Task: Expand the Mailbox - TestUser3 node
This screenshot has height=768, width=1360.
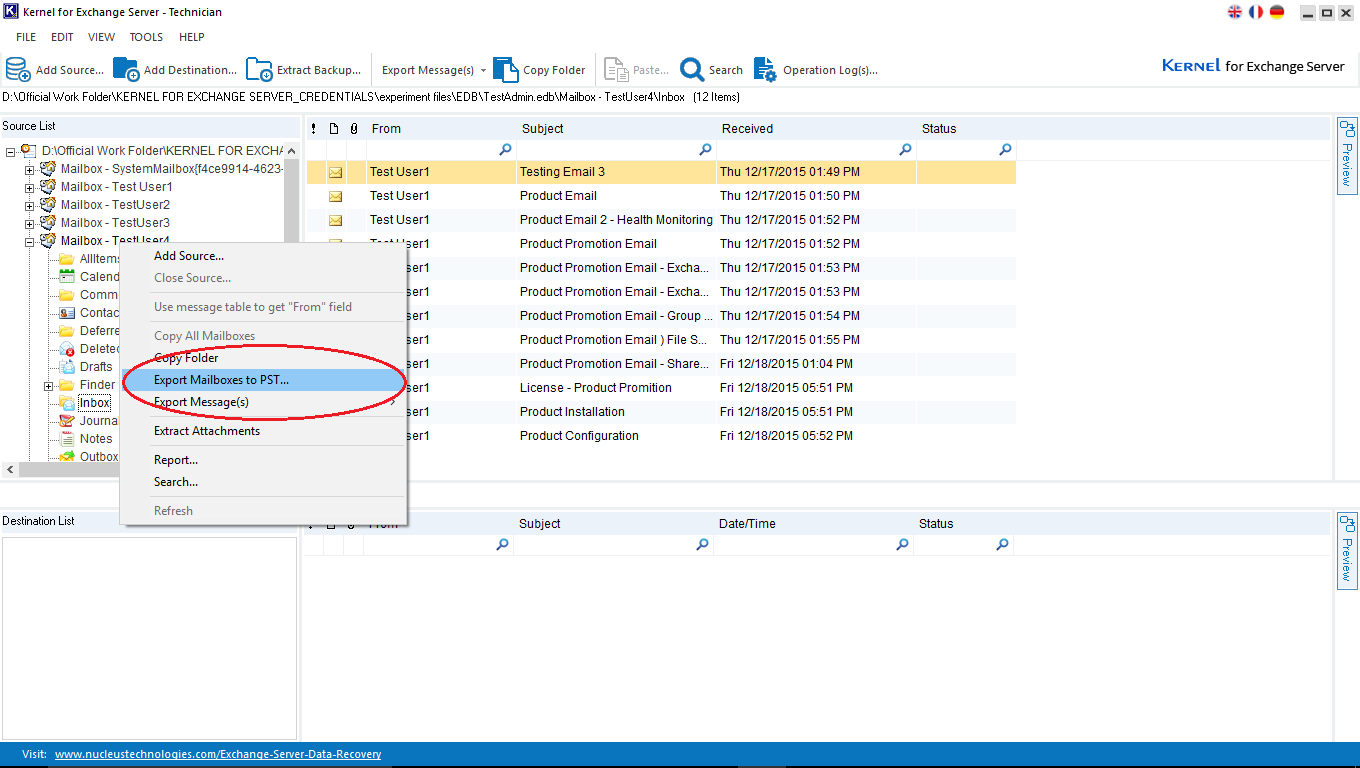Action: 30,223
